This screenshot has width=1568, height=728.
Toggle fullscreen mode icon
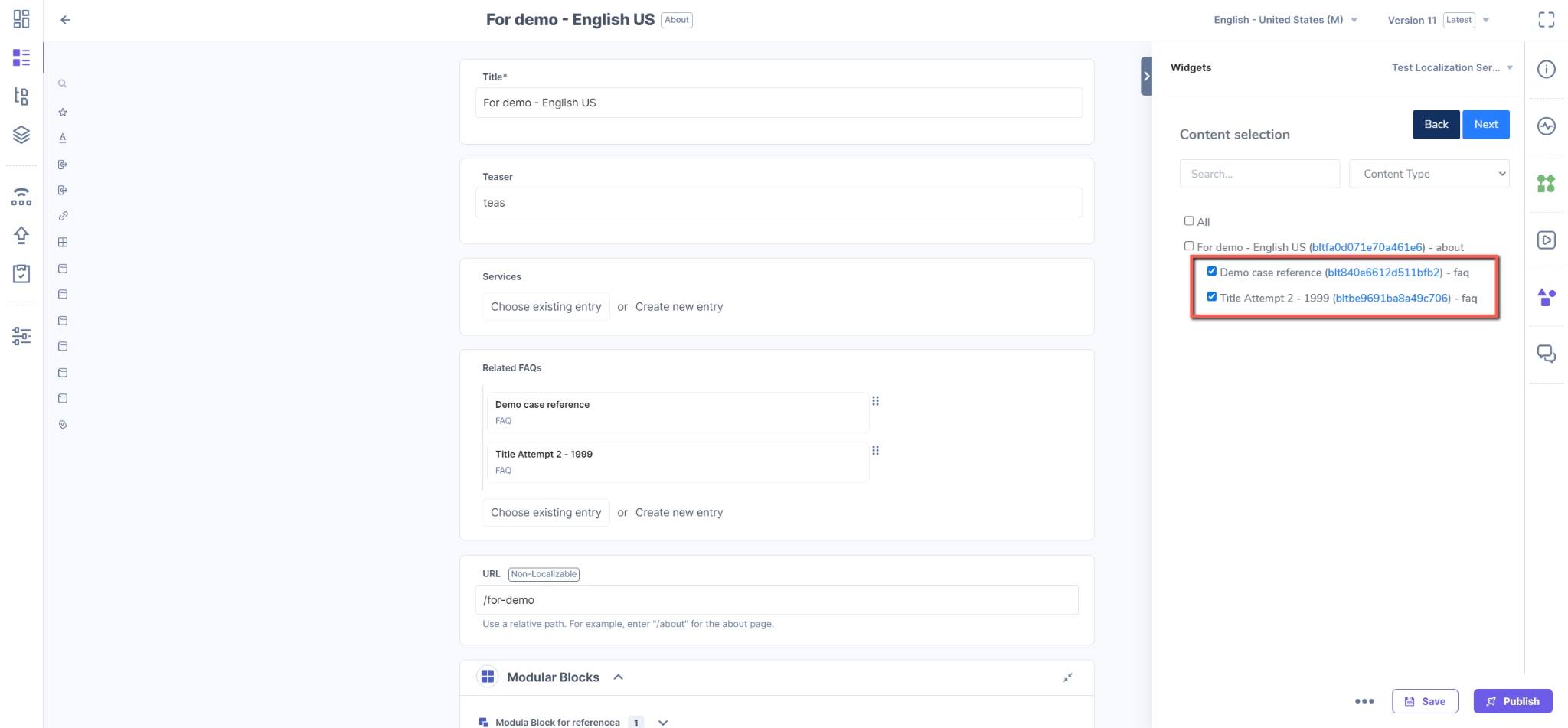pyautogui.click(x=1547, y=20)
